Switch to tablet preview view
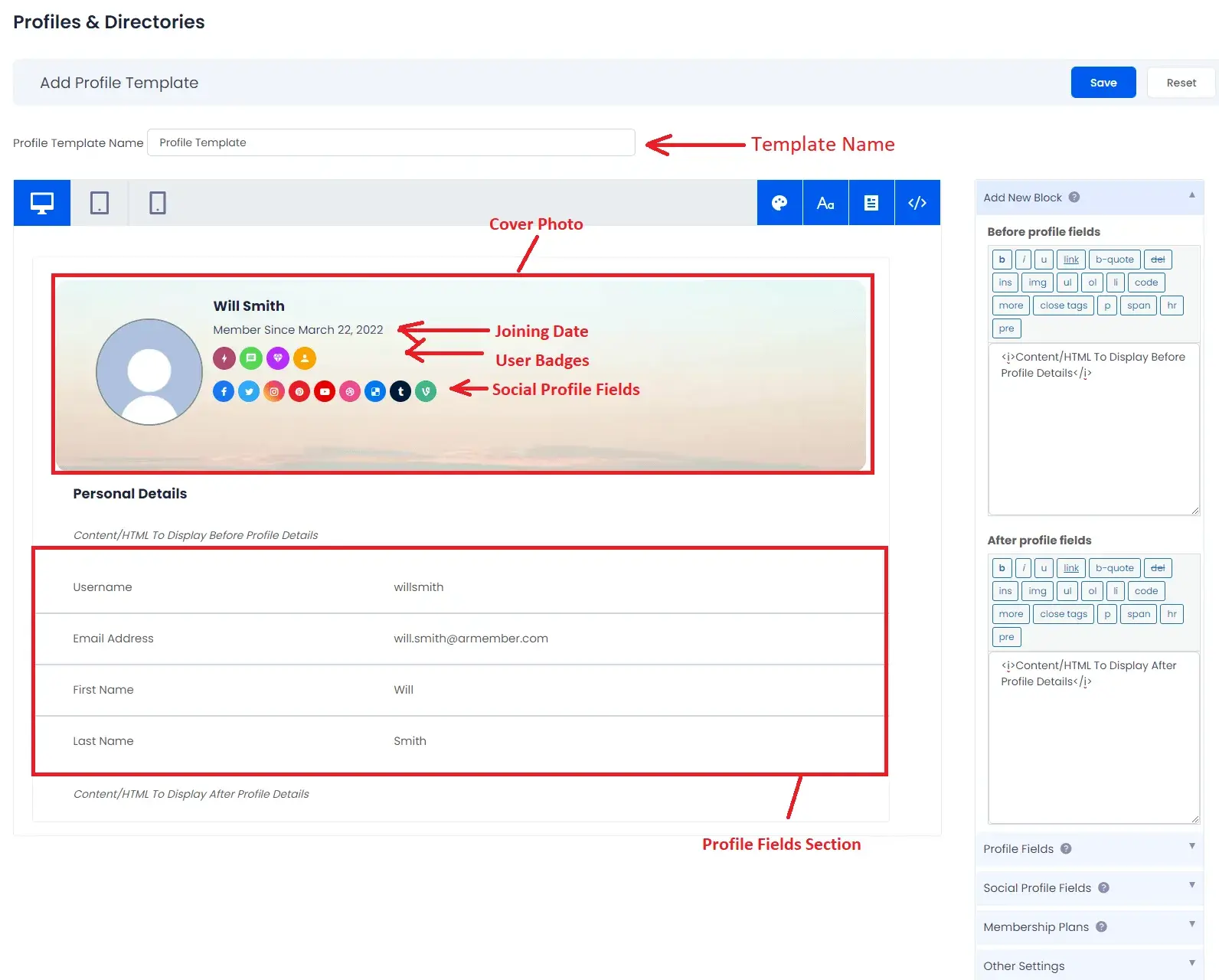This screenshot has height=980, width=1219. (100, 203)
